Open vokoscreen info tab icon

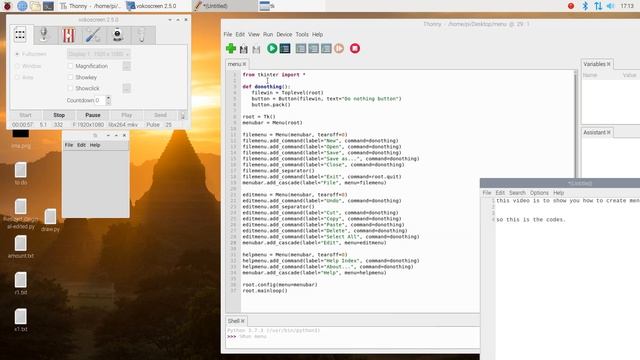[x=141, y=35]
